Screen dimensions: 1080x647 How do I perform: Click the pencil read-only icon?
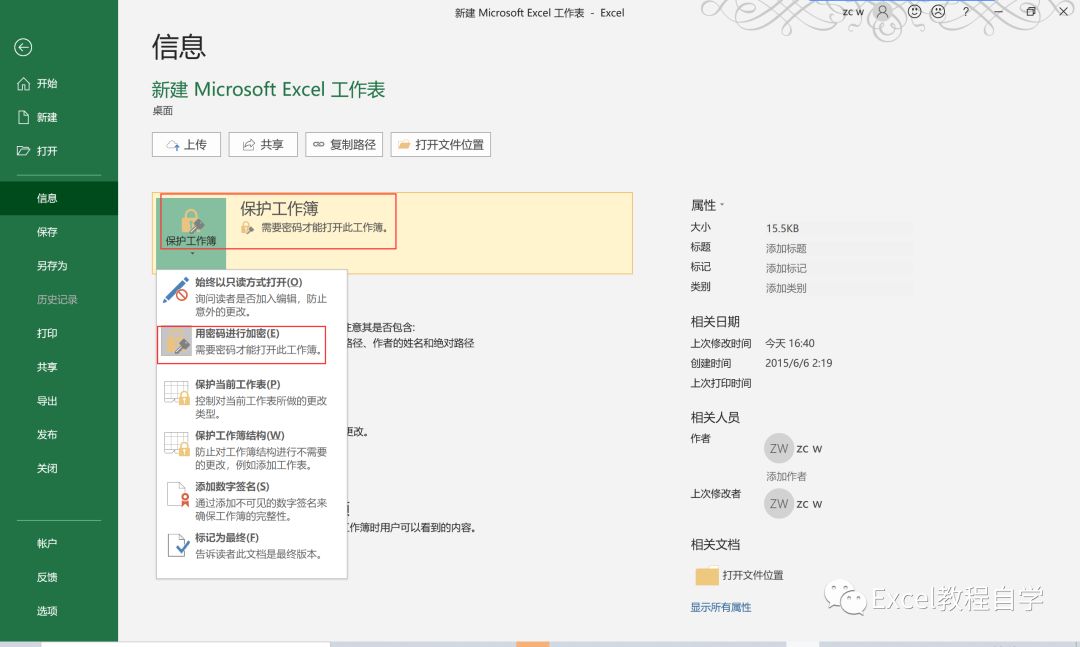[176, 290]
